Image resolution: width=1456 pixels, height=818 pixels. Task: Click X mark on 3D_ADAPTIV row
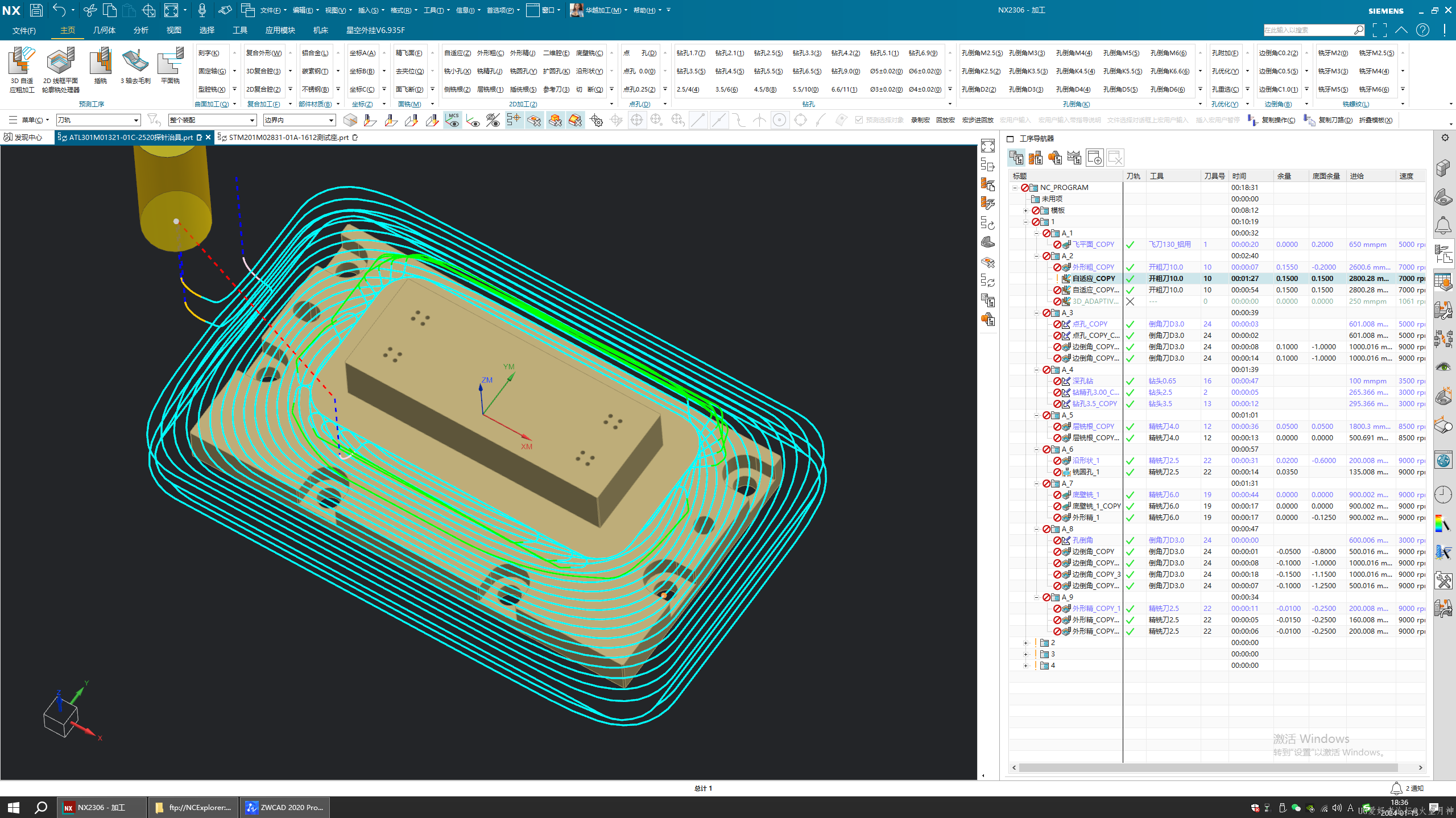click(1130, 301)
